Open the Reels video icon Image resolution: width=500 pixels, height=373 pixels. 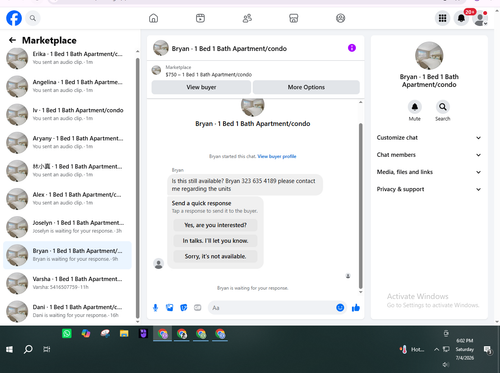[200, 18]
